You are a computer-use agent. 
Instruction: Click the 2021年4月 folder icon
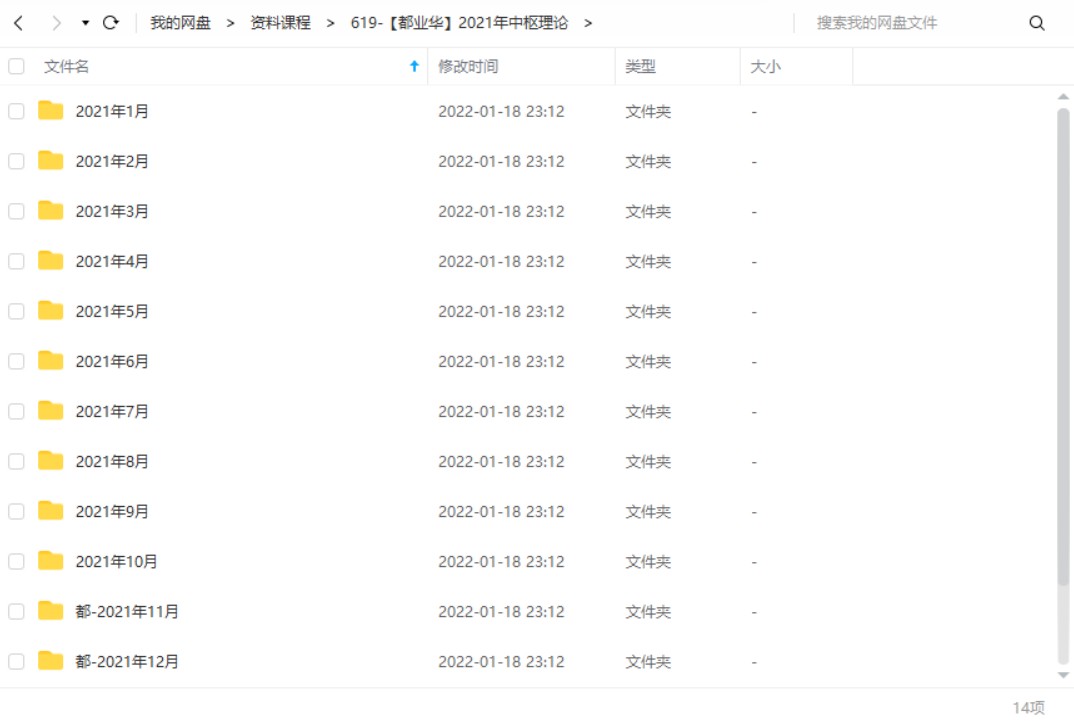point(51,260)
